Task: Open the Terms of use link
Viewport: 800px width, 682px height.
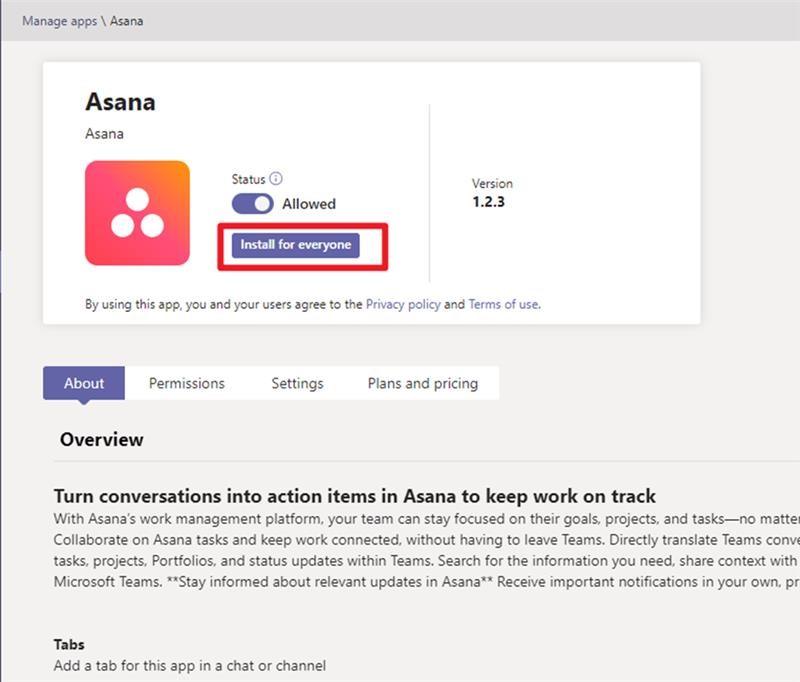Action: (x=503, y=304)
